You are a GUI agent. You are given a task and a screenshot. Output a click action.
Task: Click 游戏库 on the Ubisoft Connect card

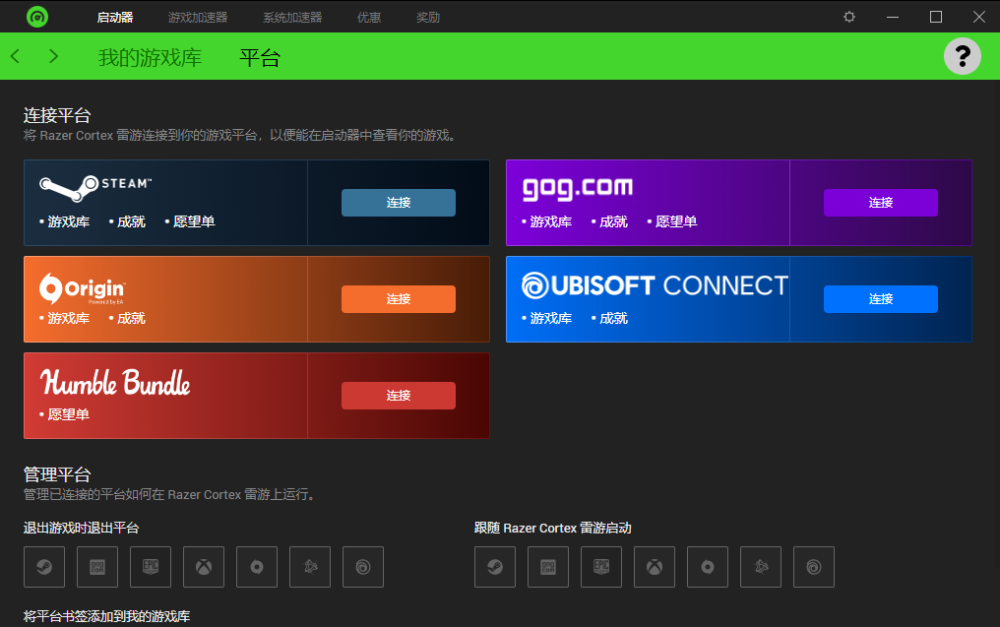click(x=550, y=318)
